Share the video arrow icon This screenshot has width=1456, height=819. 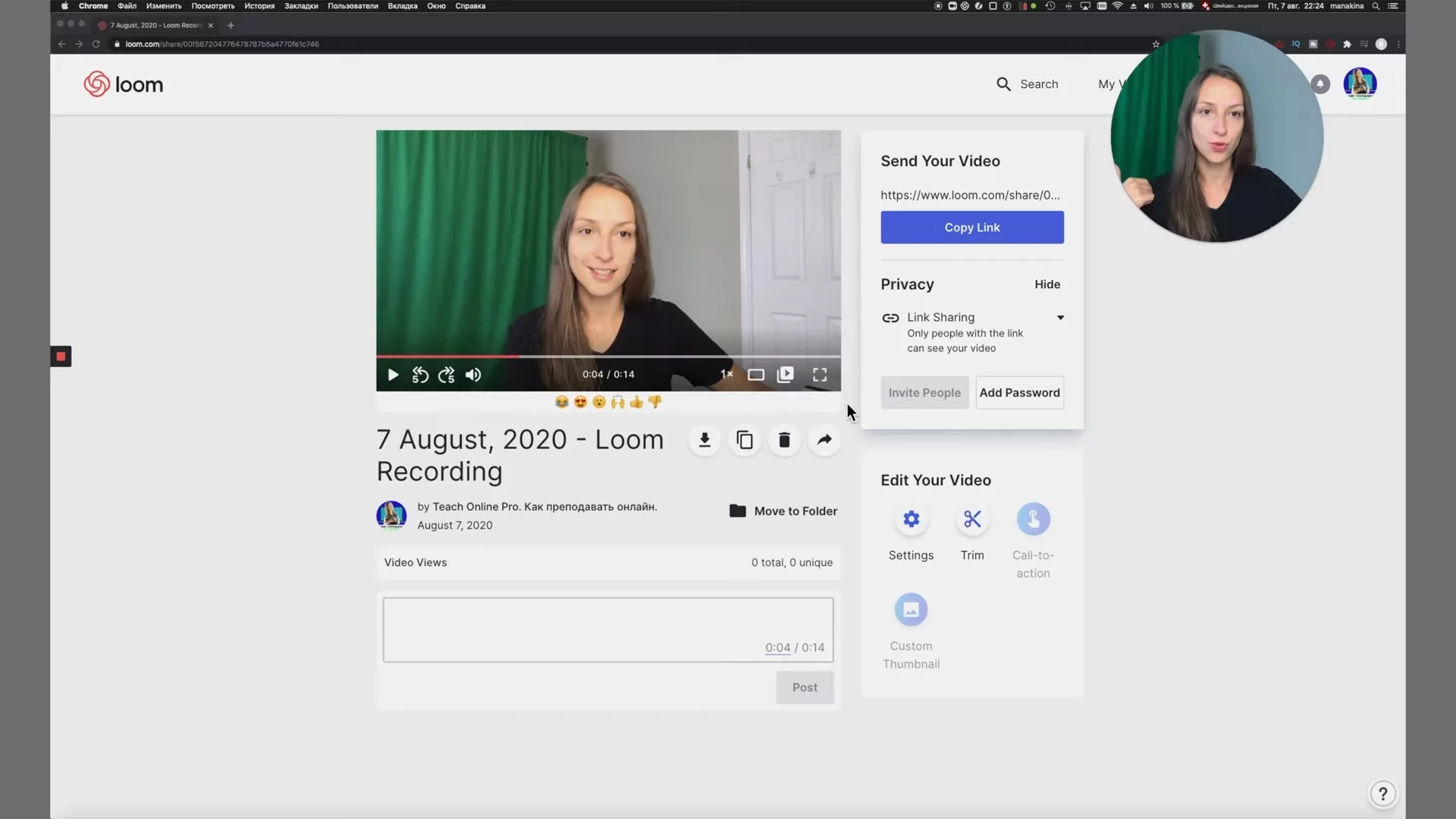point(824,440)
